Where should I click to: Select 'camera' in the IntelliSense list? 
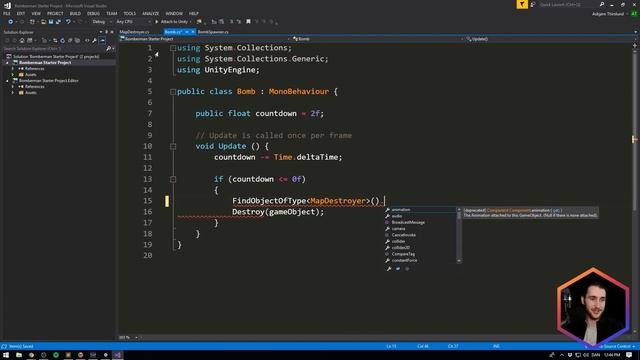pyautogui.click(x=420, y=229)
